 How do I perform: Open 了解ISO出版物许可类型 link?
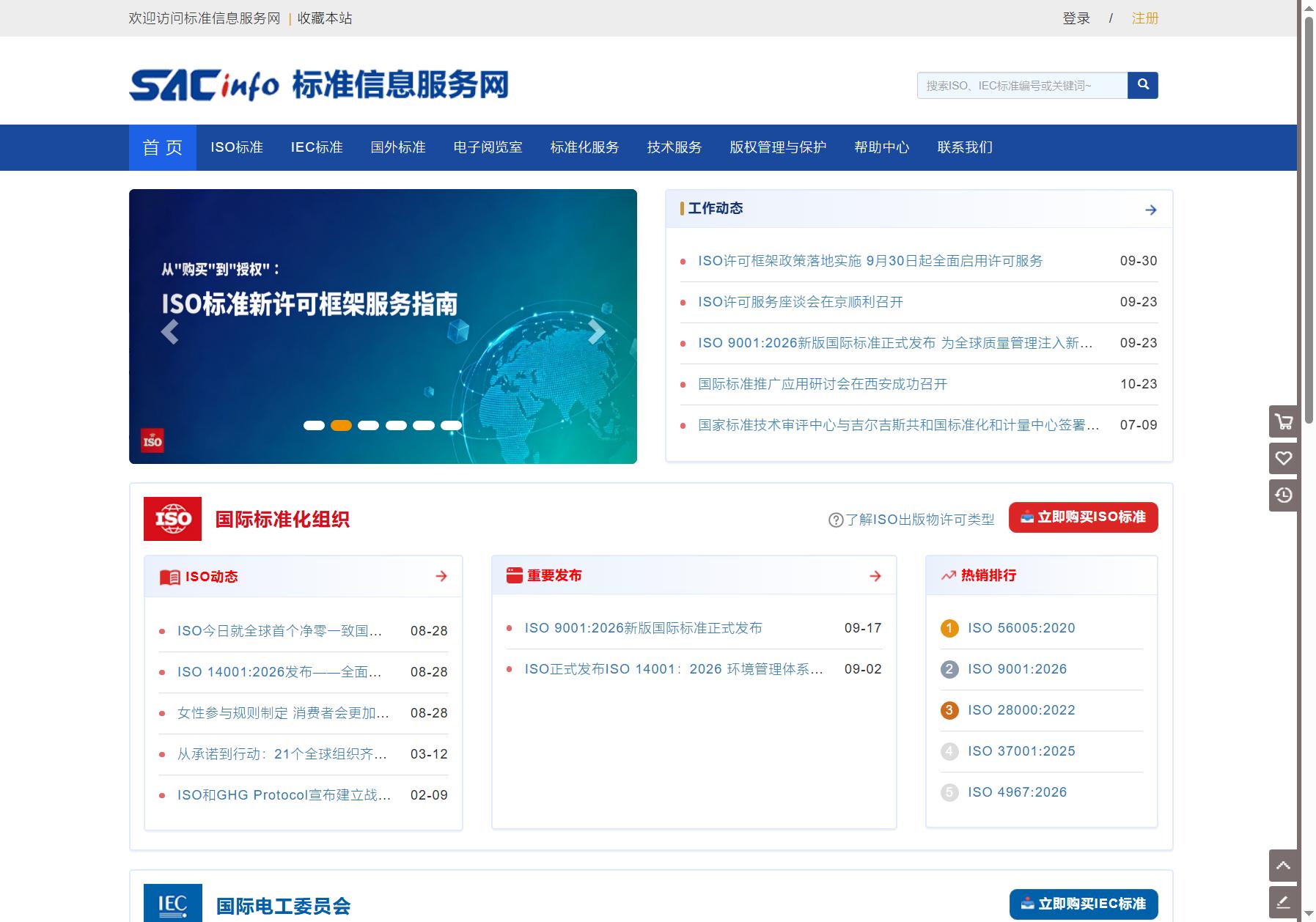(920, 520)
